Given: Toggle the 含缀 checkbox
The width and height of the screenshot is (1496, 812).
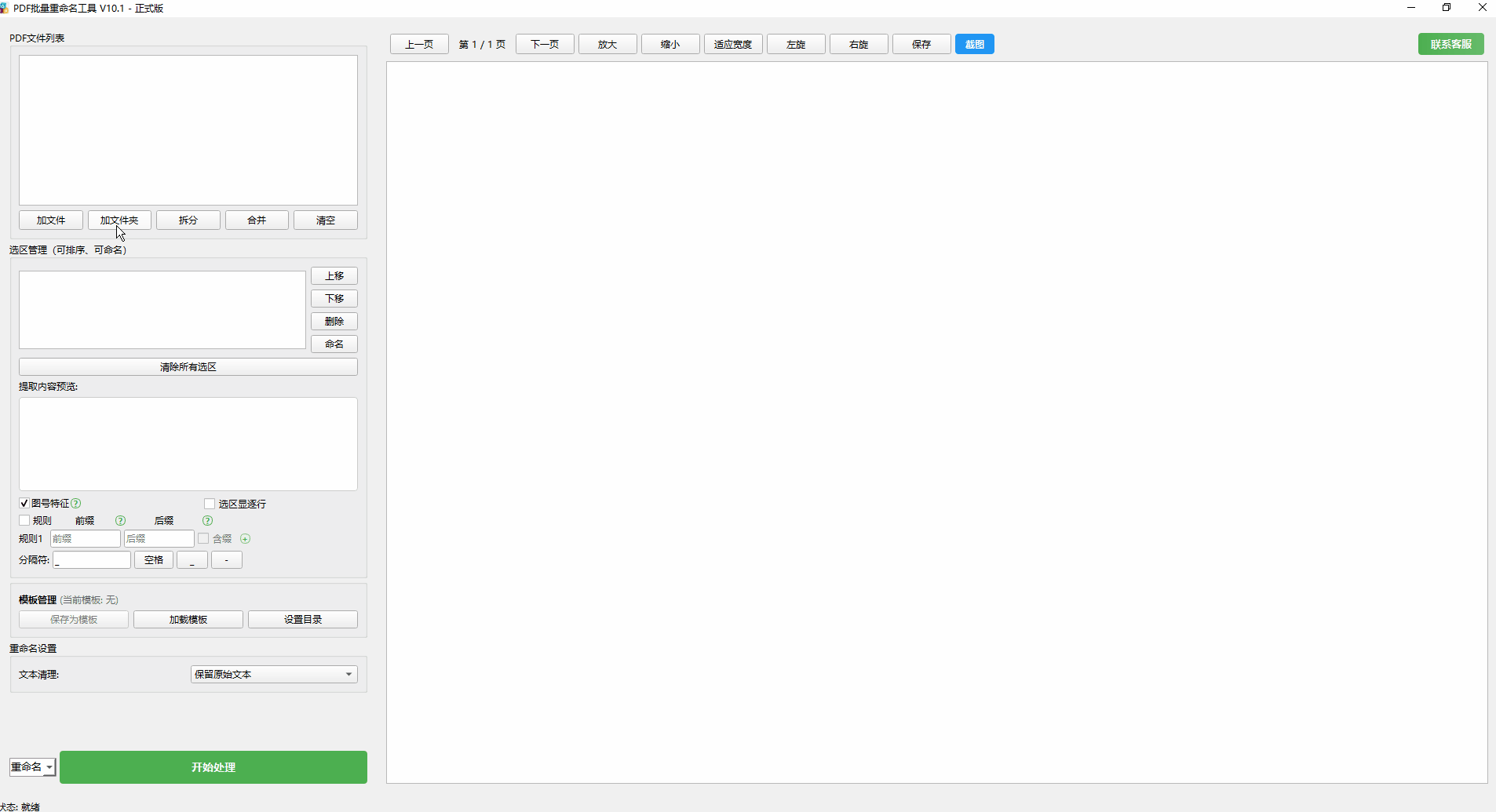Looking at the screenshot, I should [x=203, y=539].
